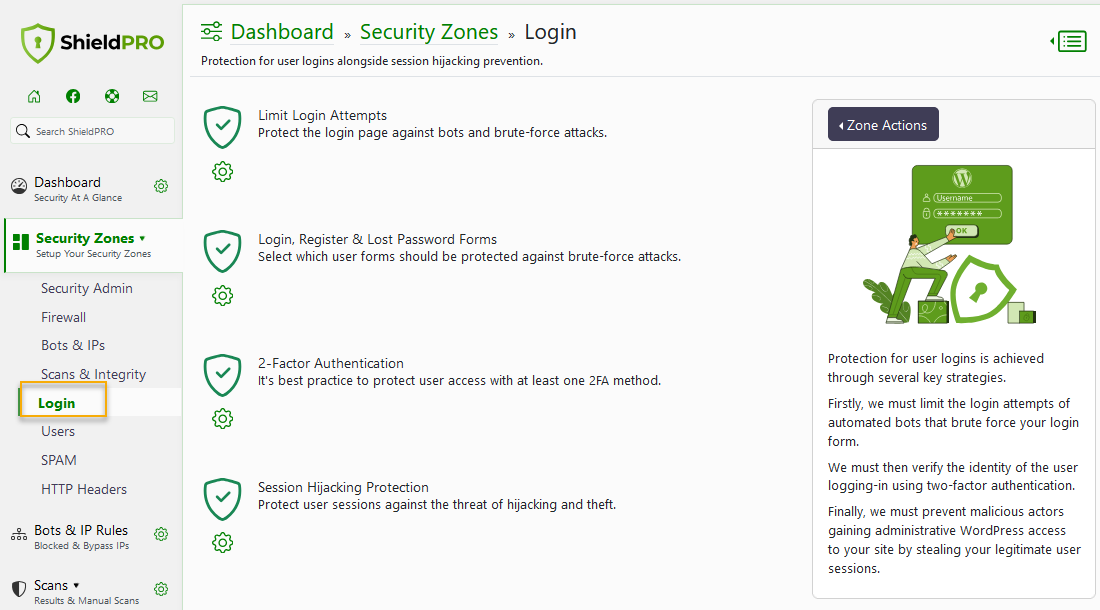Open settings gear under Limit Login Attempts
This screenshot has height=610, width=1100.
pos(222,171)
